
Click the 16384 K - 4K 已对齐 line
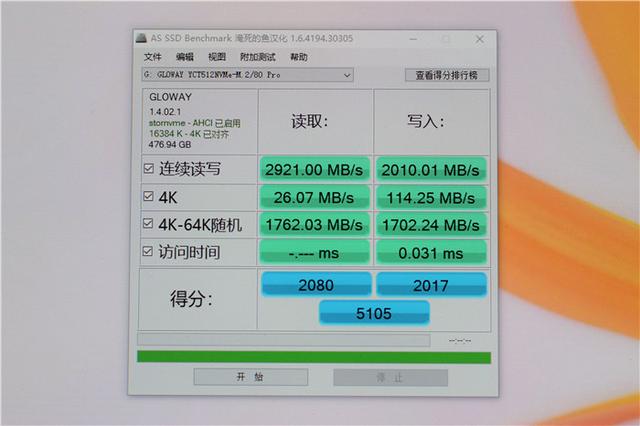[189, 134]
